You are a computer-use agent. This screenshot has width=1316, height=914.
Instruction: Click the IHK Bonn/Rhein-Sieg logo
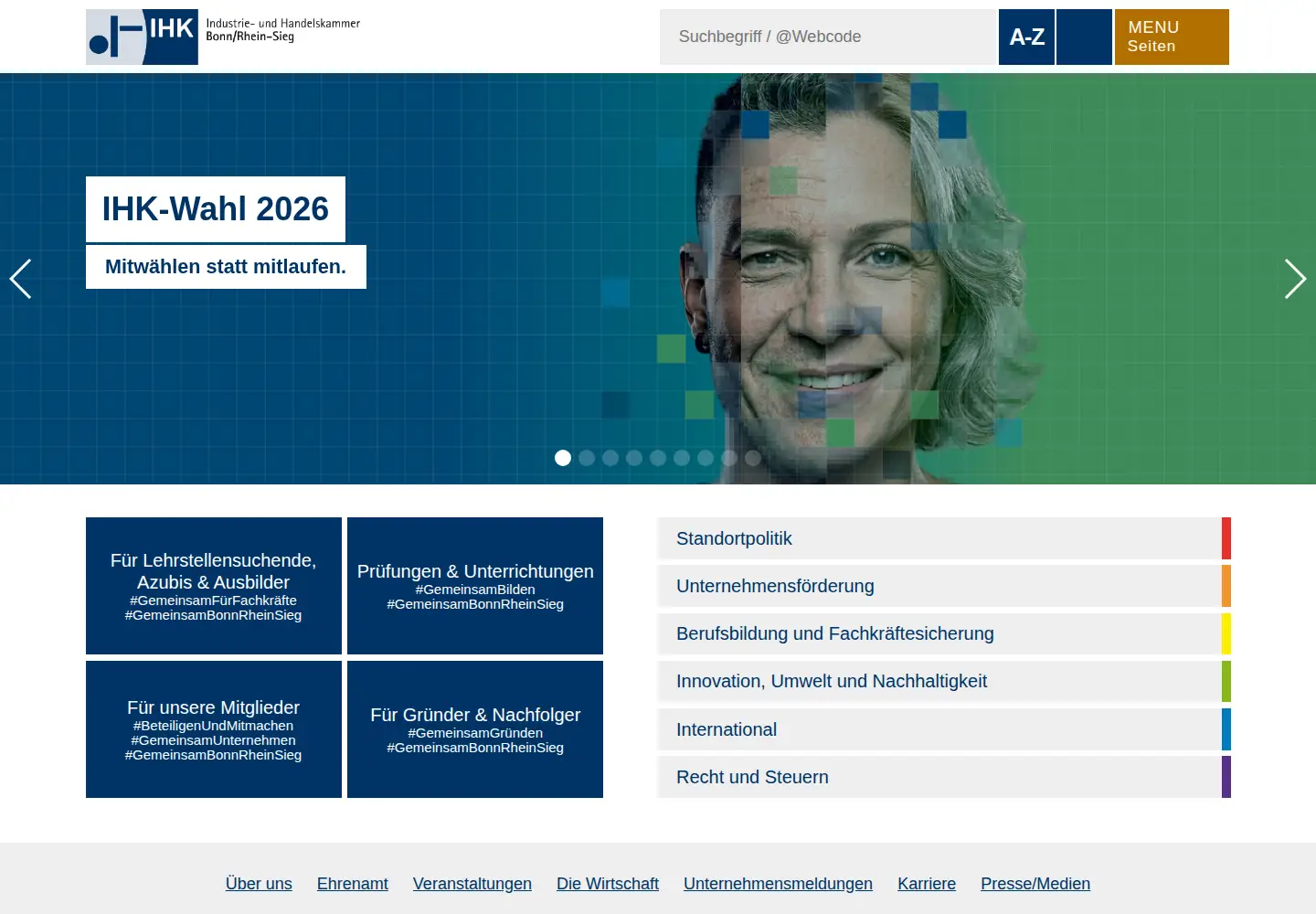224,37
